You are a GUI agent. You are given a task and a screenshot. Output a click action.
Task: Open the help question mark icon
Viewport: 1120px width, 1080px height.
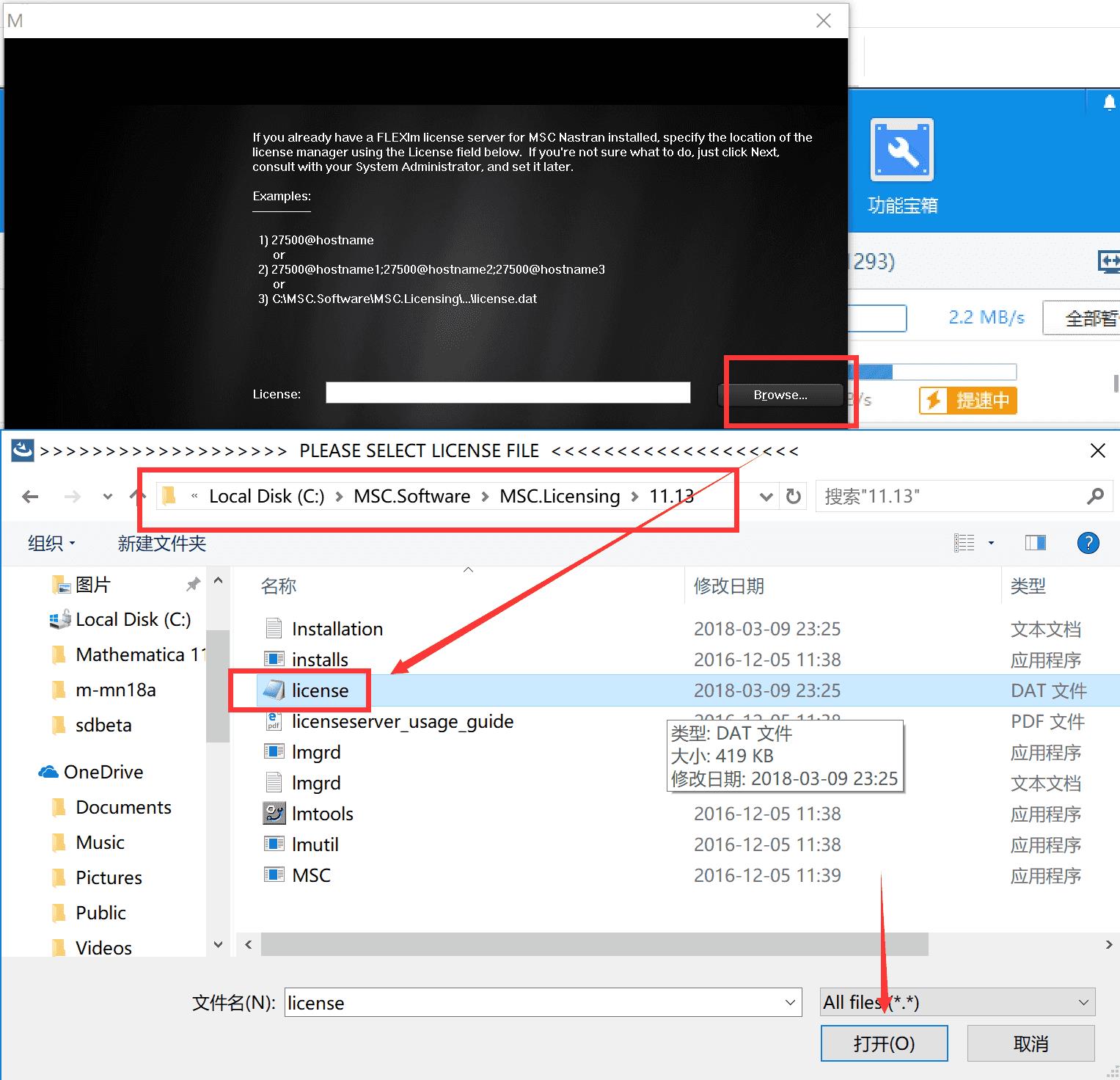(1088, 543)
